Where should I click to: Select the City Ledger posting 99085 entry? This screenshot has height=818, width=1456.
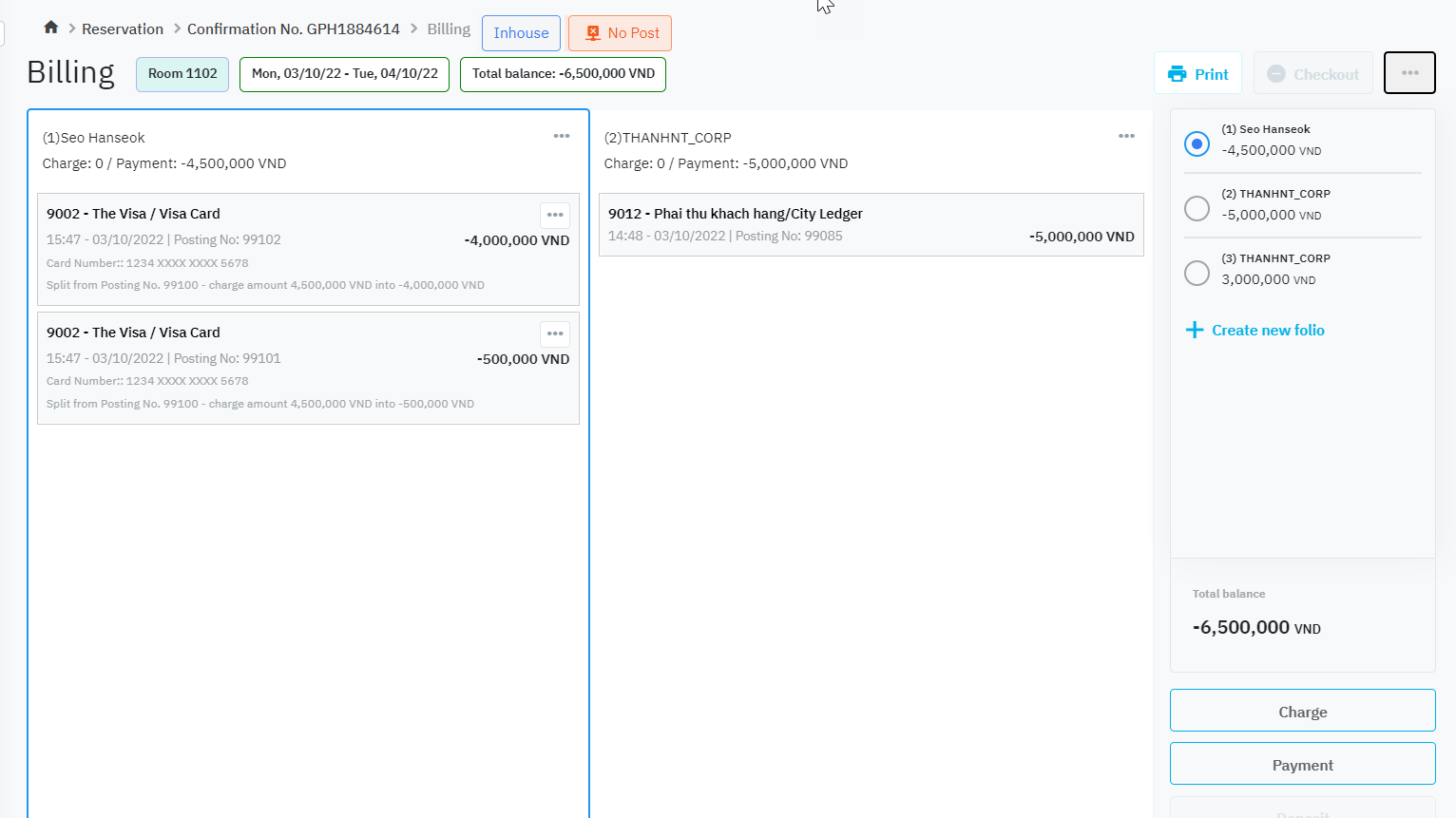click(871, 225)
